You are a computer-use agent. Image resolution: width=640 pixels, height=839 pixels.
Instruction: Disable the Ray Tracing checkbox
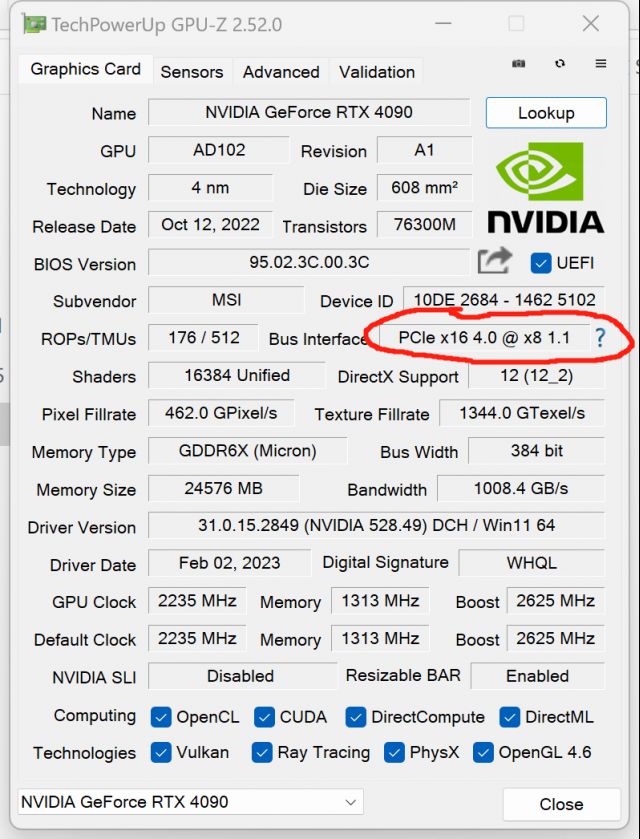coord(262,753)
